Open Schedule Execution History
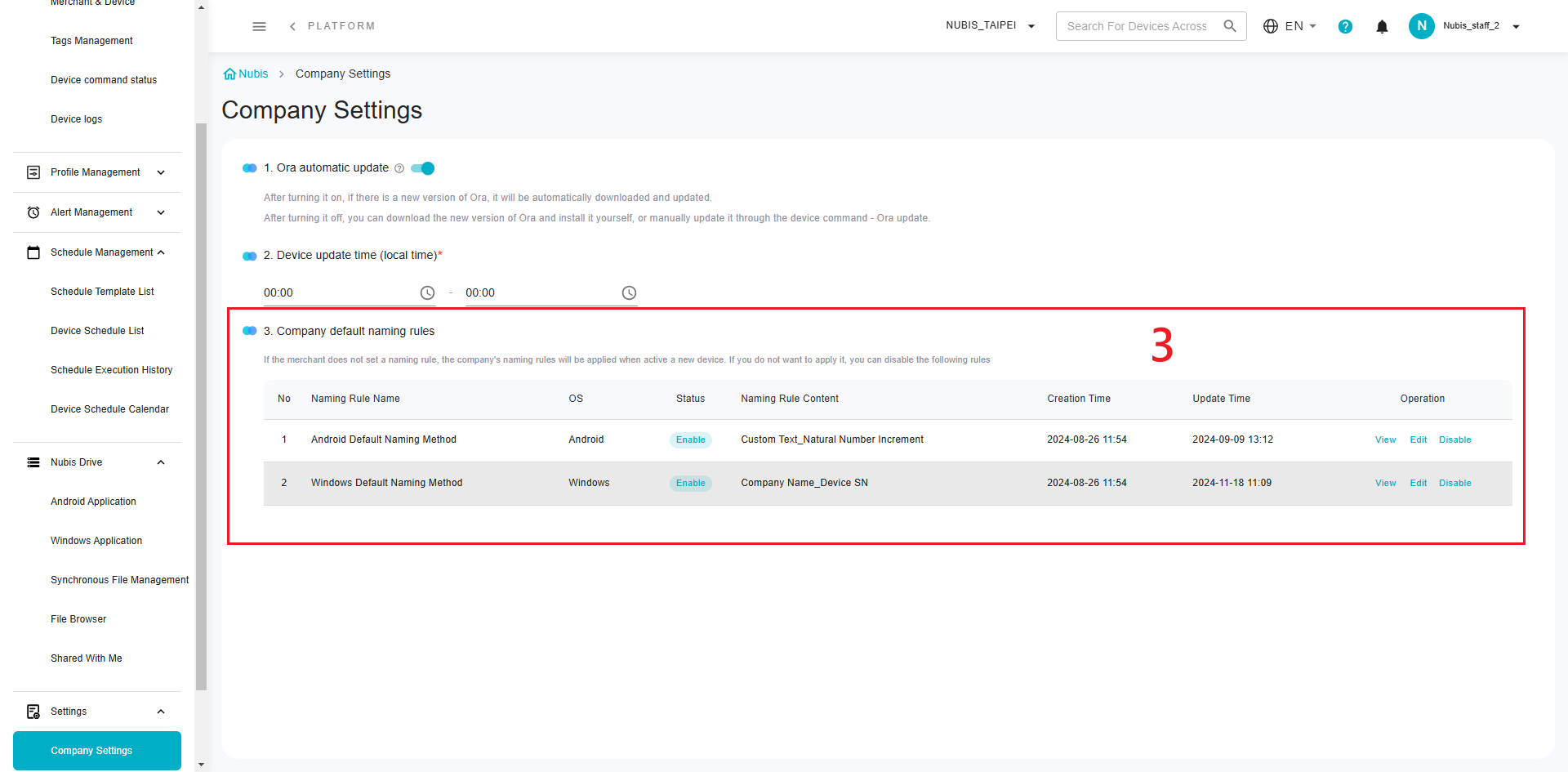Screen dimensions: 1568x772 (112, 370)
